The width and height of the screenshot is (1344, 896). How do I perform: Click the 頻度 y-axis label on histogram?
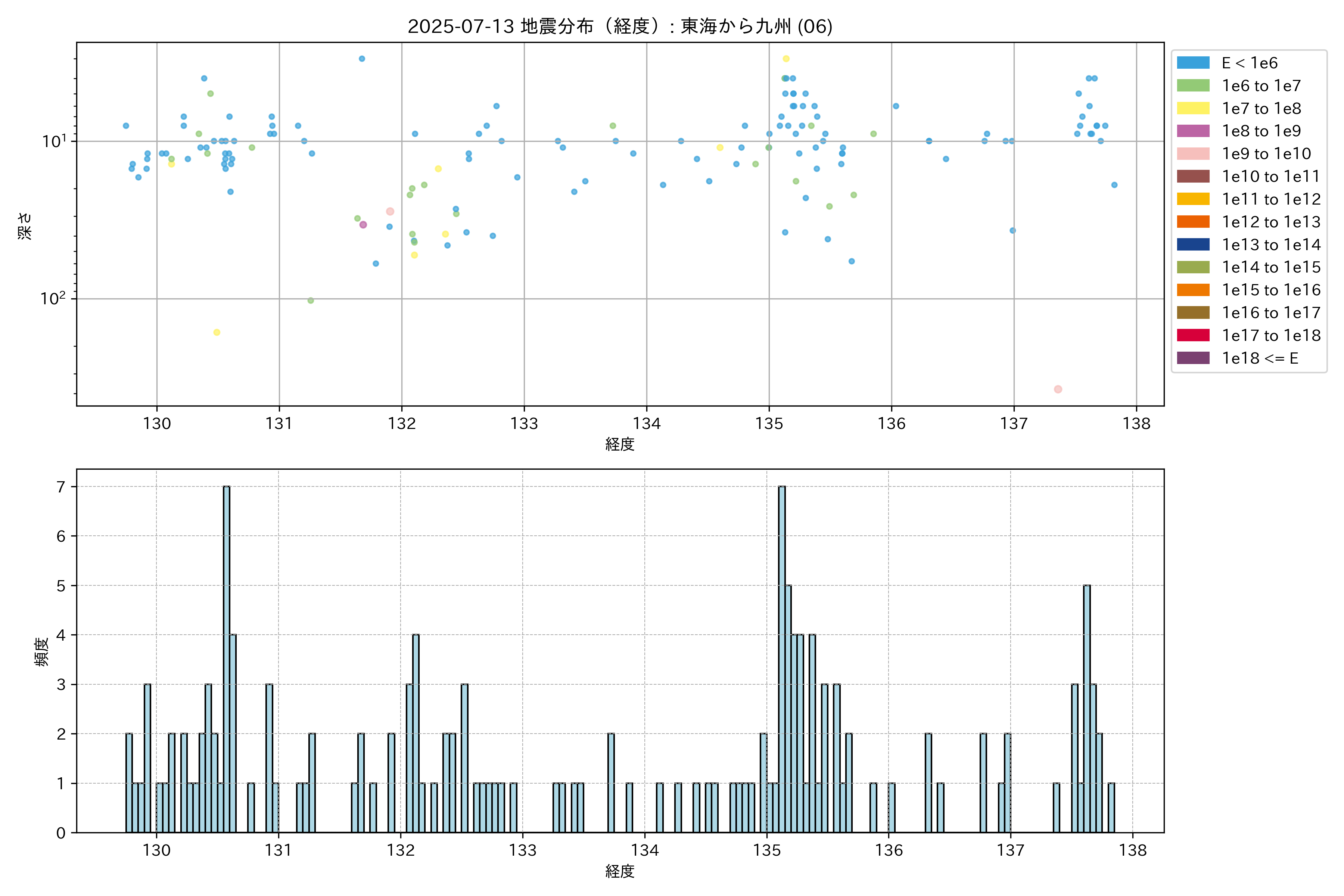click(42, 651)
